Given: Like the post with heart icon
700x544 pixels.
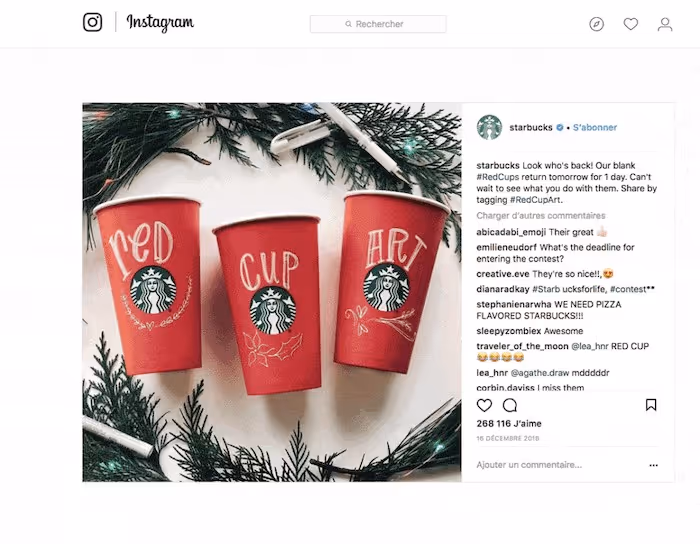Looking at the screenshot, I should (x=484, y=405).
